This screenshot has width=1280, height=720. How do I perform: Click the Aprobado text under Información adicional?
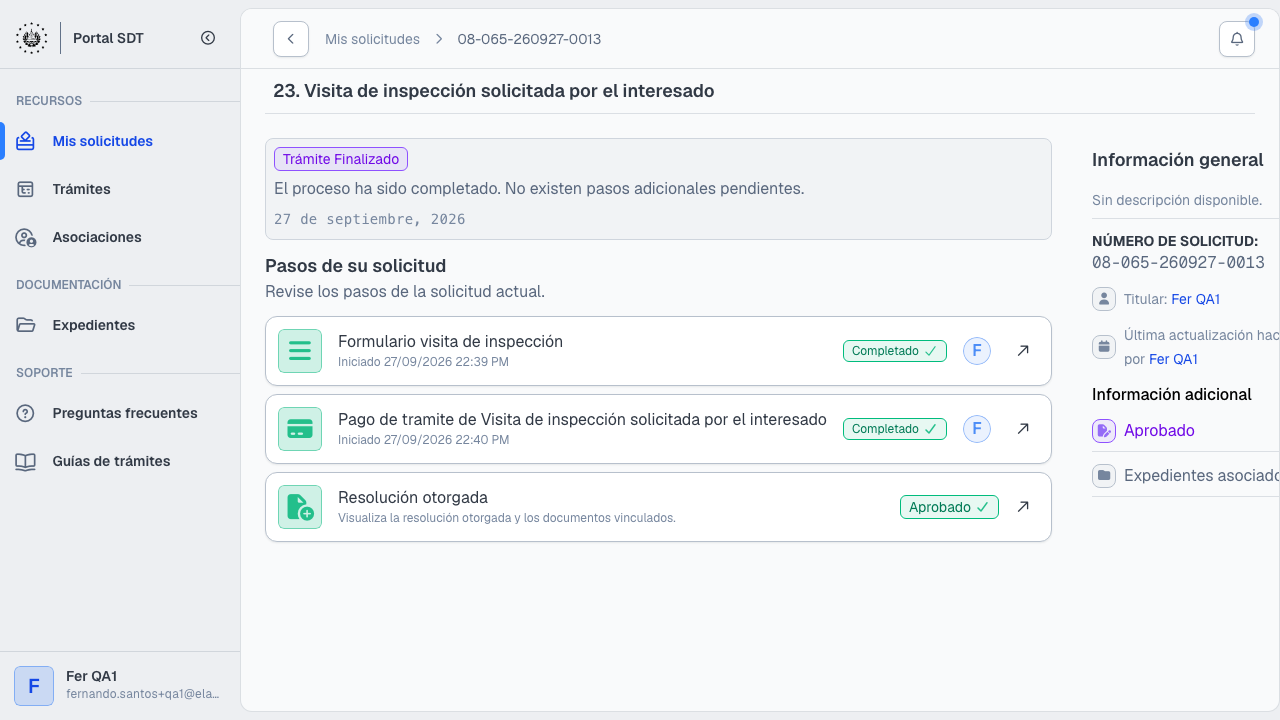1159,431
